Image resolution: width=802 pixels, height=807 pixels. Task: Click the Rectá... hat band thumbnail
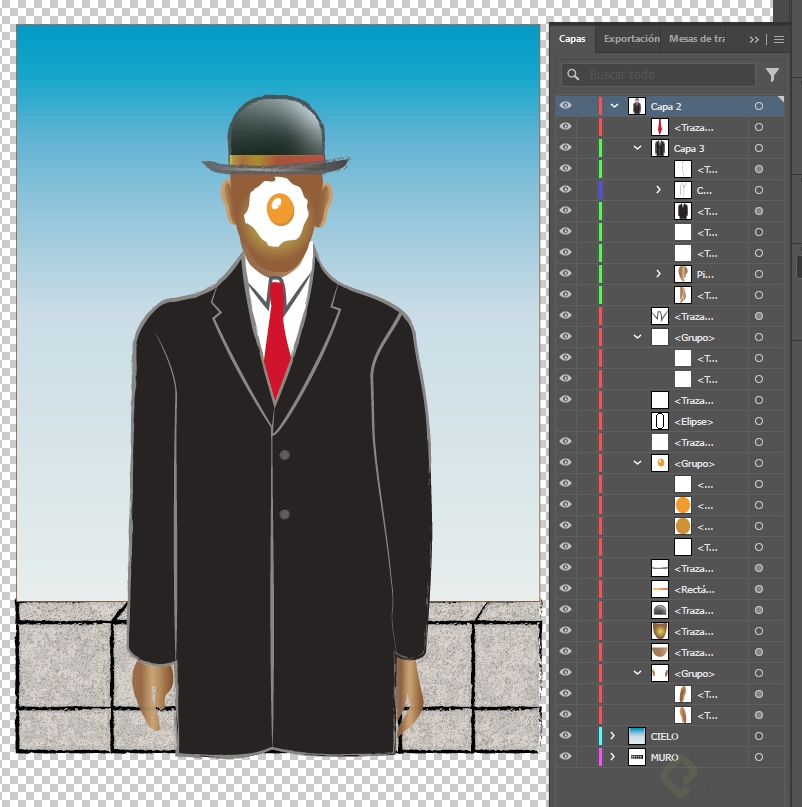tap(660, 589)
